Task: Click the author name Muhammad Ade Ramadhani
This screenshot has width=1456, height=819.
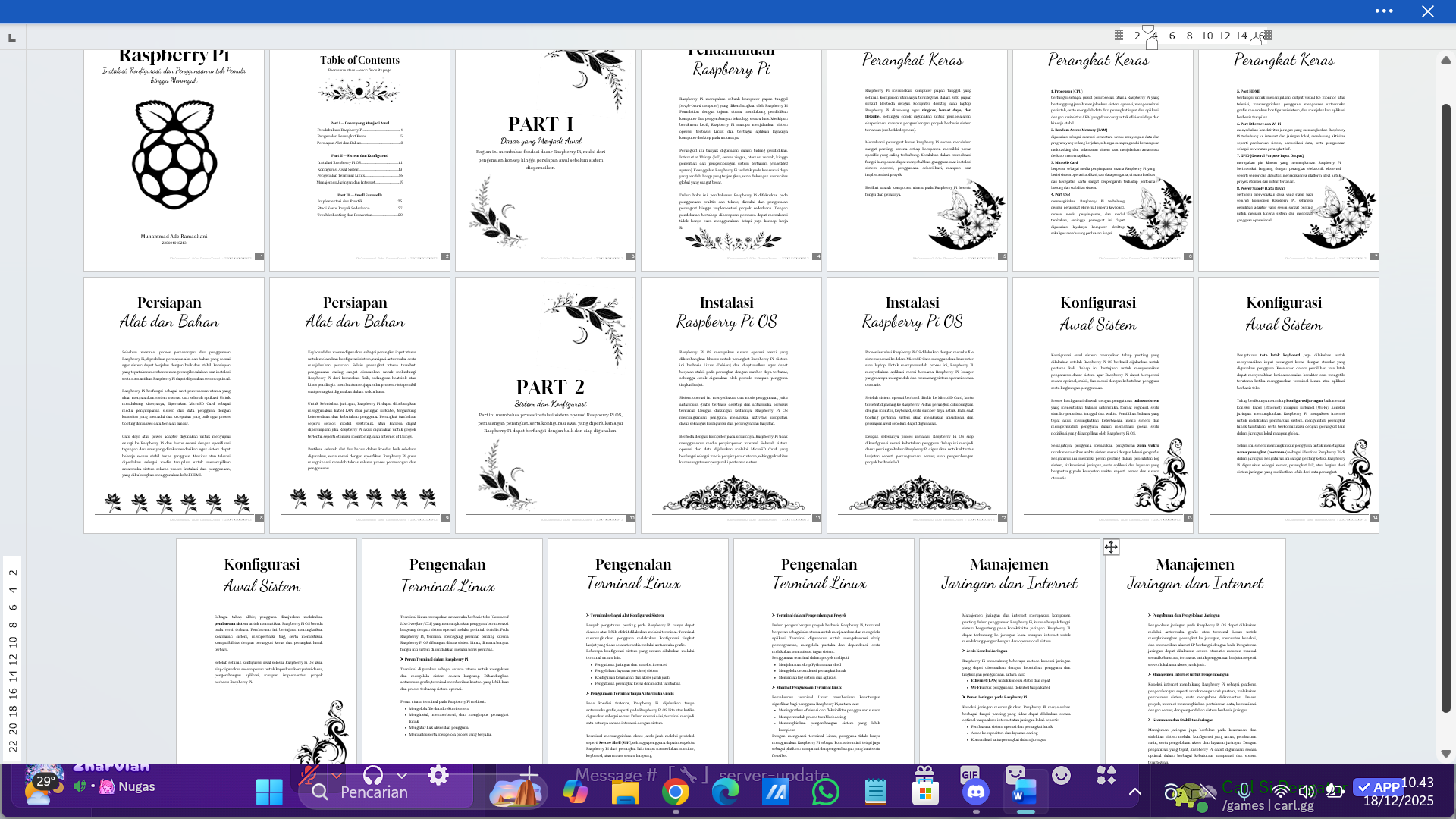Action: coord(174,236)
